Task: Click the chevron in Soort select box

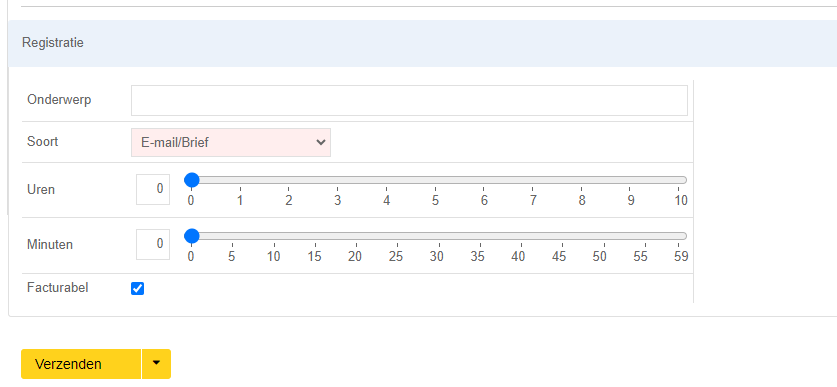Action: pyautogui.click(x=320, y=143)
